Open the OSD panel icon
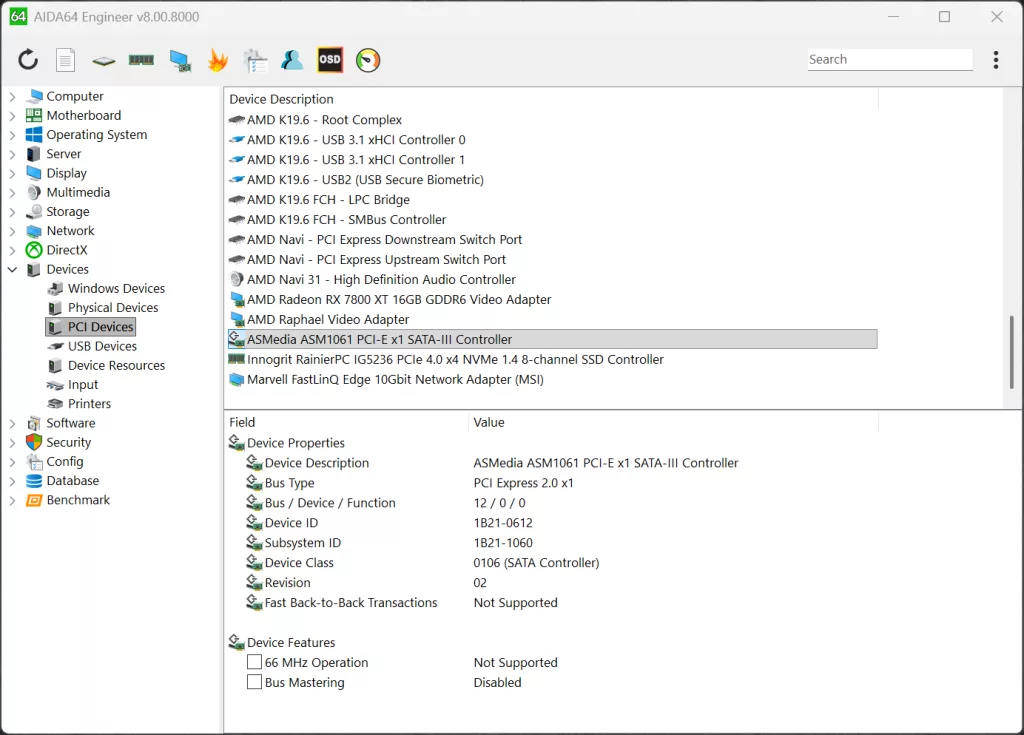Screen dimensions: 1024x735 coord(330,60)
